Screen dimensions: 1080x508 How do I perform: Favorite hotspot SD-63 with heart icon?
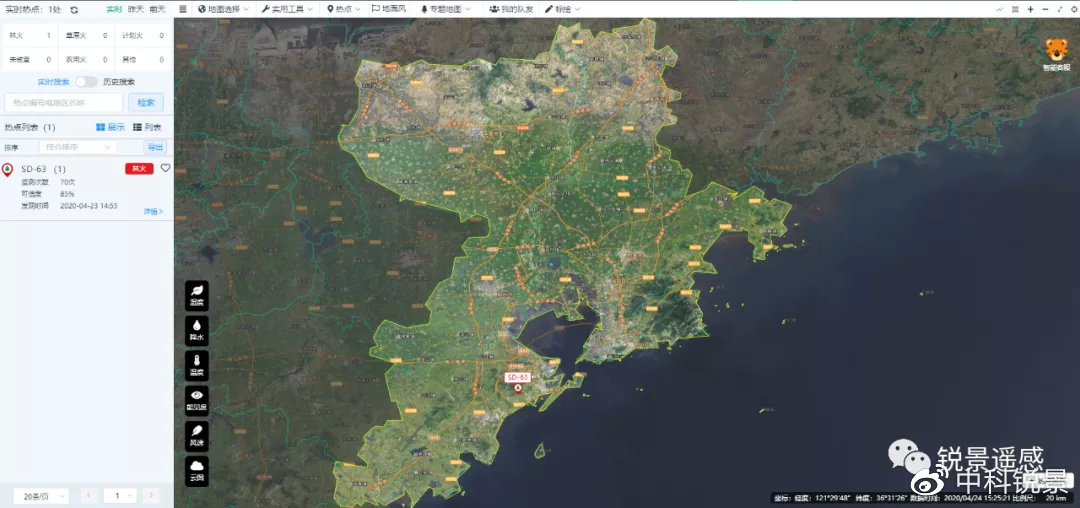click(166, 168)
